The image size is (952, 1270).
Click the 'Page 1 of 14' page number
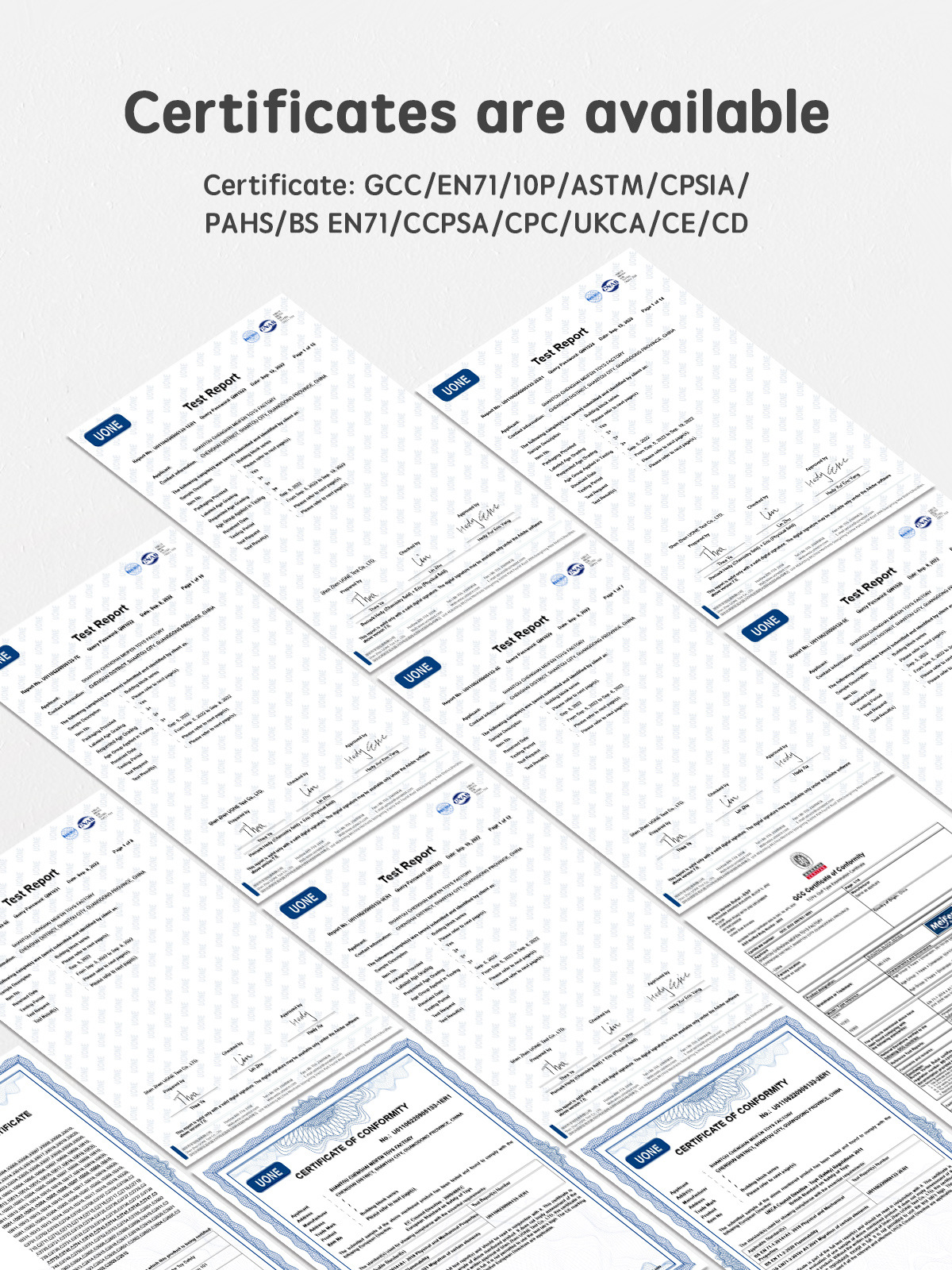(x=652, y=306)
